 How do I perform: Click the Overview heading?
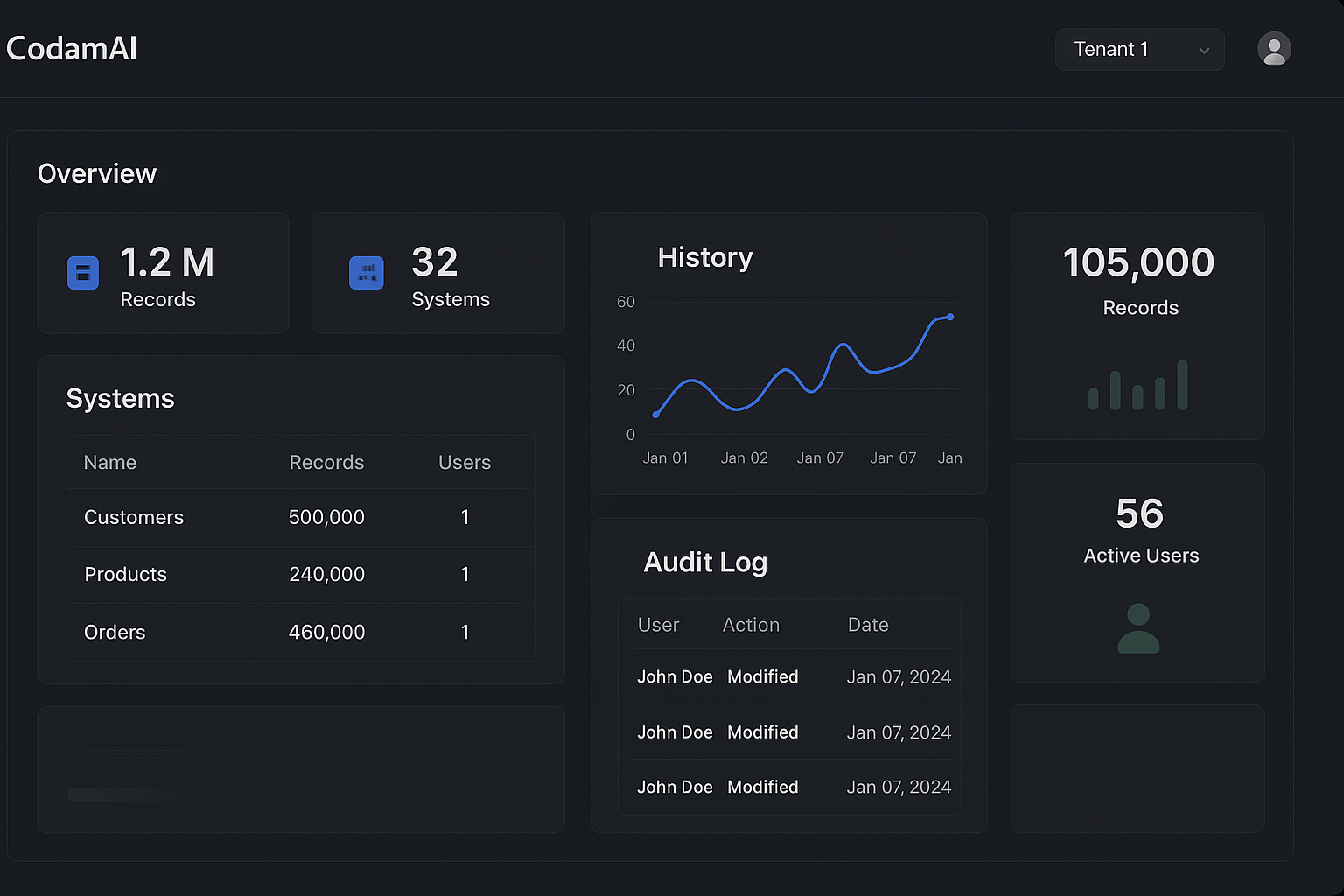(97, 173)
